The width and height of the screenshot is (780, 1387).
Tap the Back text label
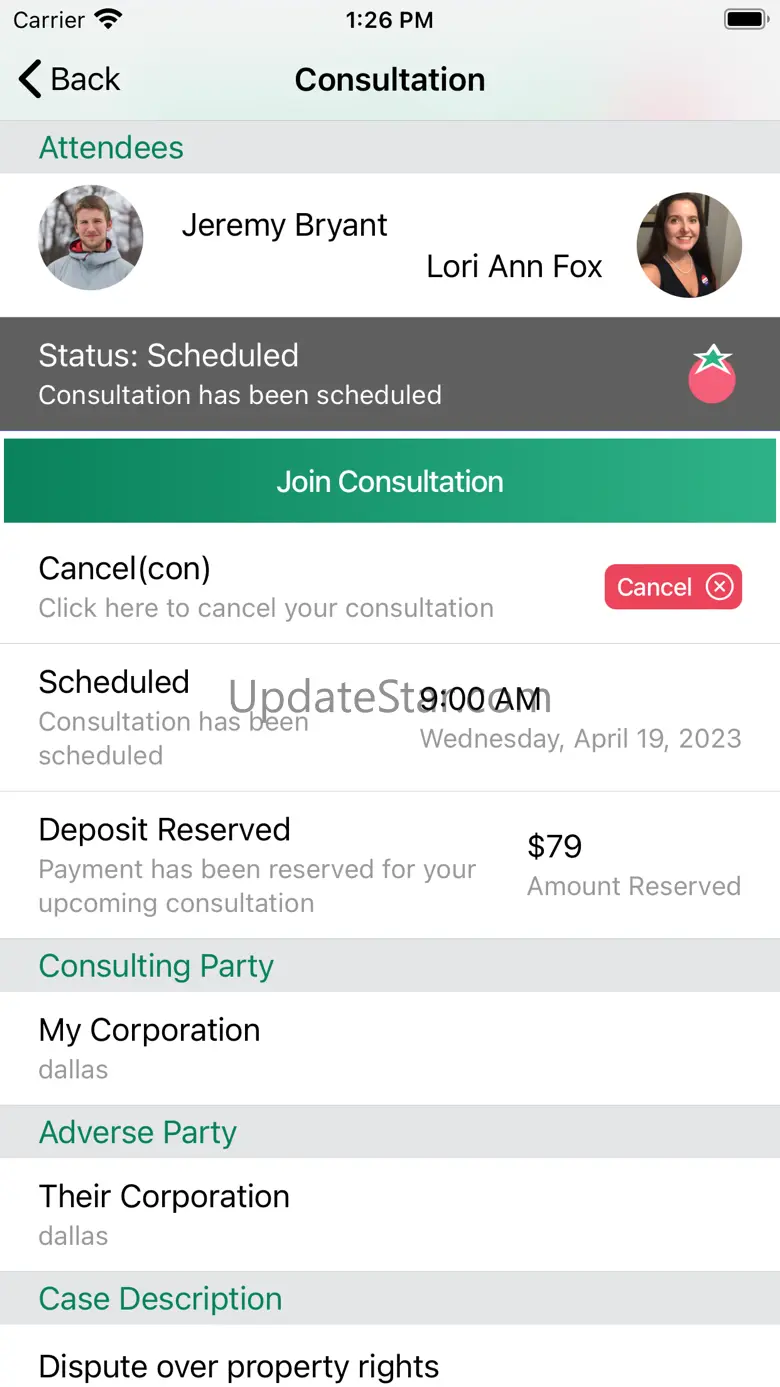[x=86, y=79]
